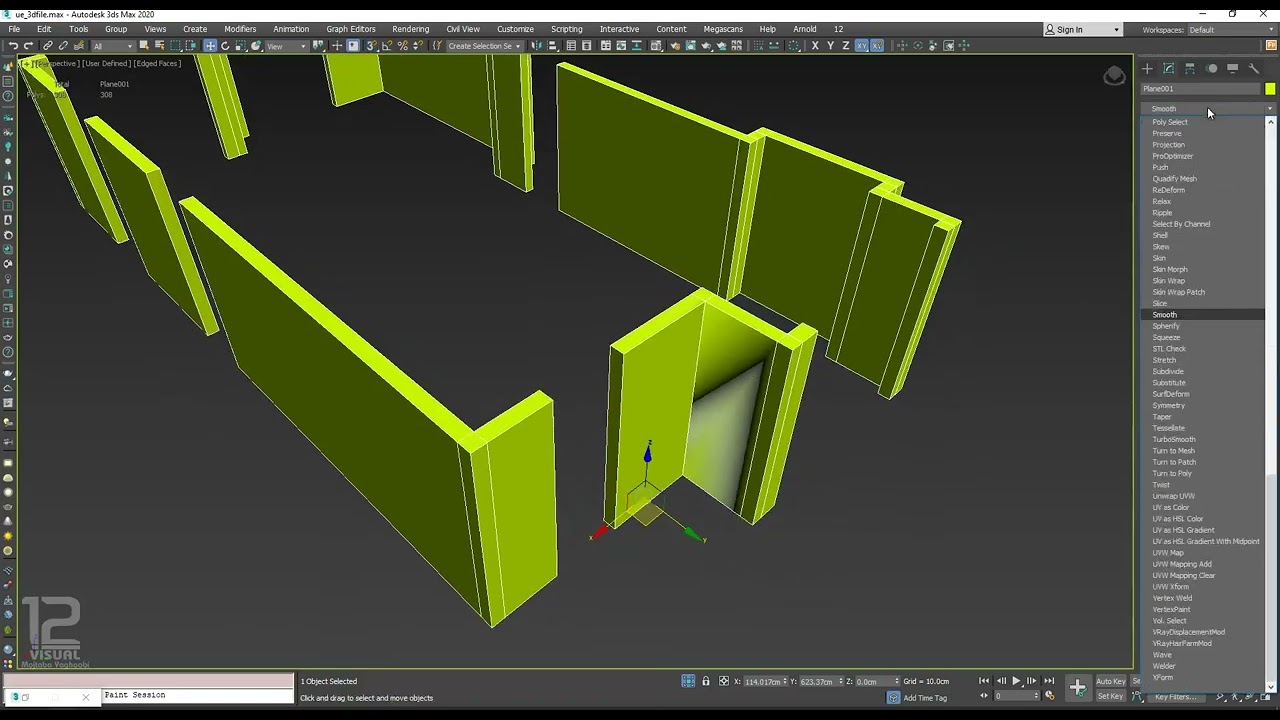Toggle Auto Key mode
Viewport: 1280px width, 720px height.
[x=1111, y=681]
